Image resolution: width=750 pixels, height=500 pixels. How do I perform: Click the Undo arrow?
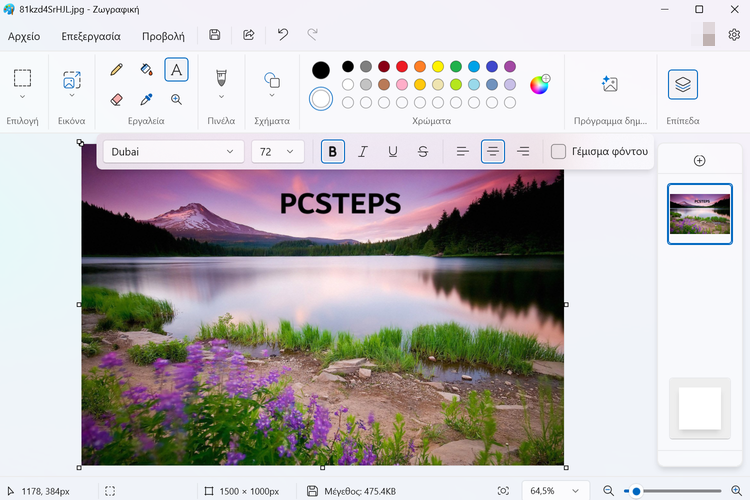tap(283, 34)
